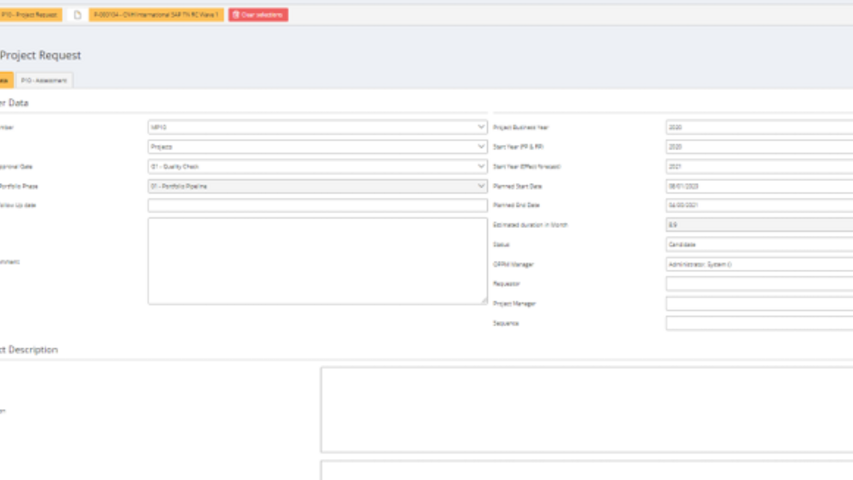Click the Planned Start Date field
This screenshot has width=853, height=480.
pyautogui.click(x=759, y=186)
